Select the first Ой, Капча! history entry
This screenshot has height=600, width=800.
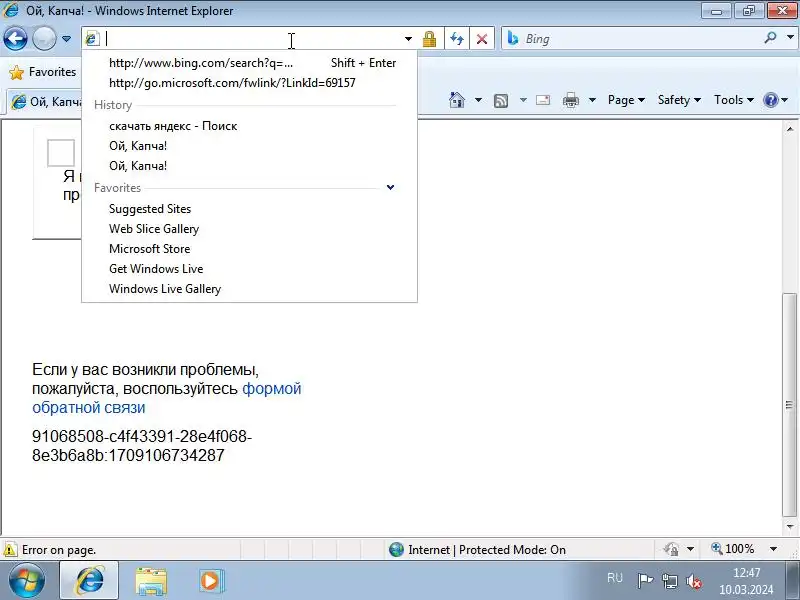coord(249,146)
